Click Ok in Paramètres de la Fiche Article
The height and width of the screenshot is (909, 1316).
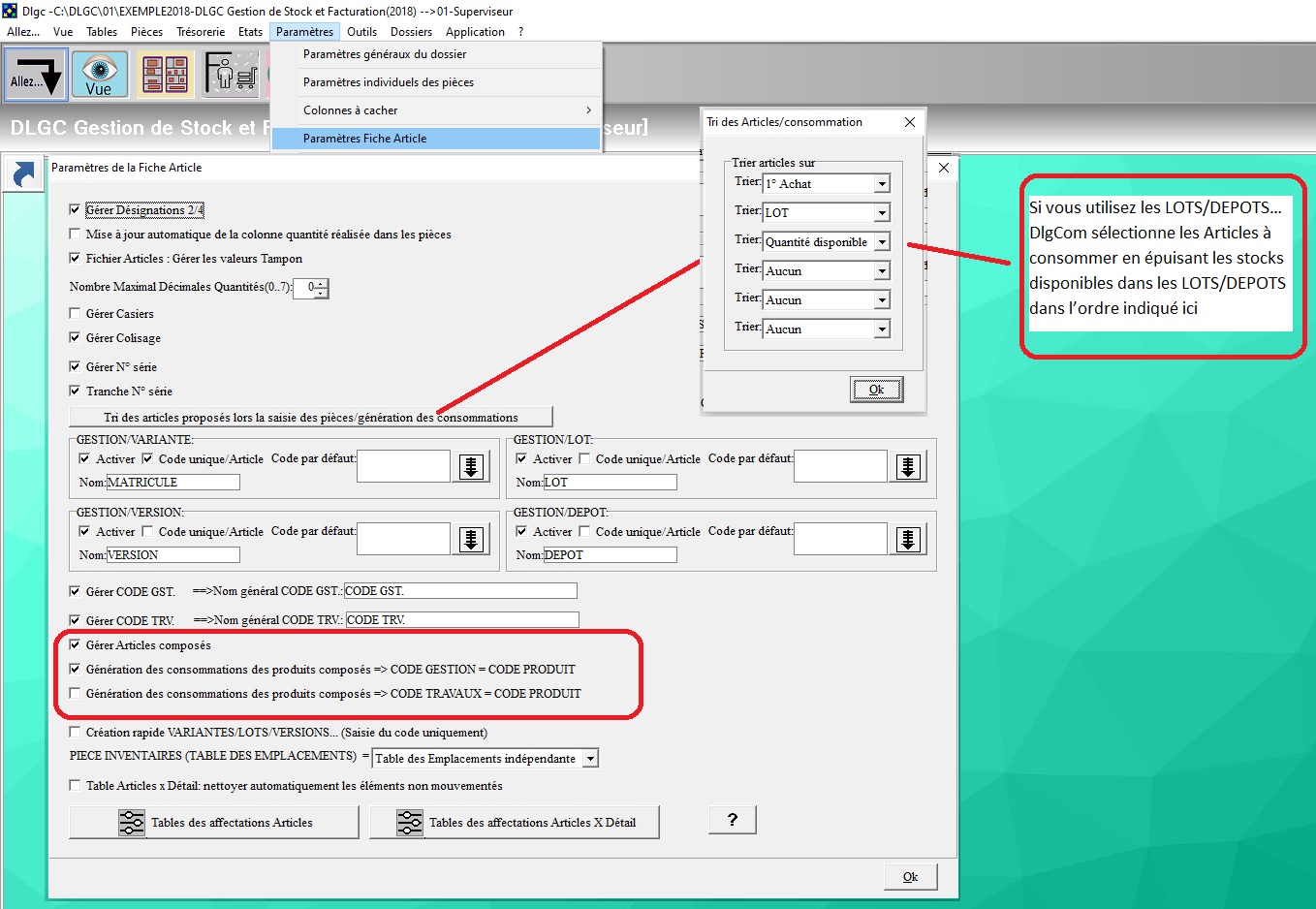[910, 876]
